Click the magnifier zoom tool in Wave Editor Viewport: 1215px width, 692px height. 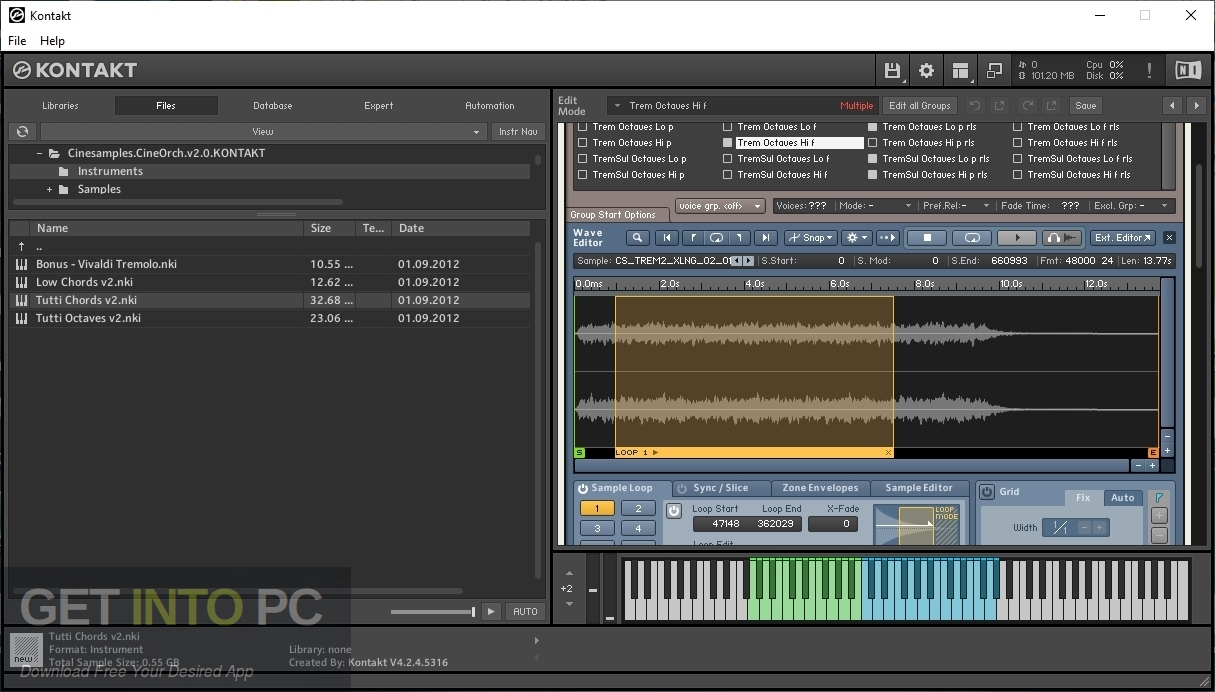coord(637,238)
